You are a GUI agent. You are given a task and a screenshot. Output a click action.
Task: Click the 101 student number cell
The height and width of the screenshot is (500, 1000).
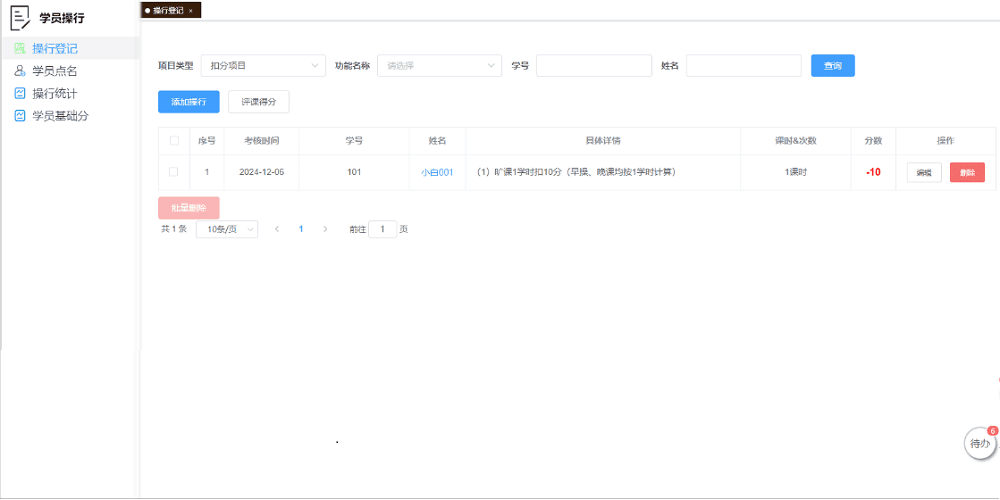[x=354, y=172]
